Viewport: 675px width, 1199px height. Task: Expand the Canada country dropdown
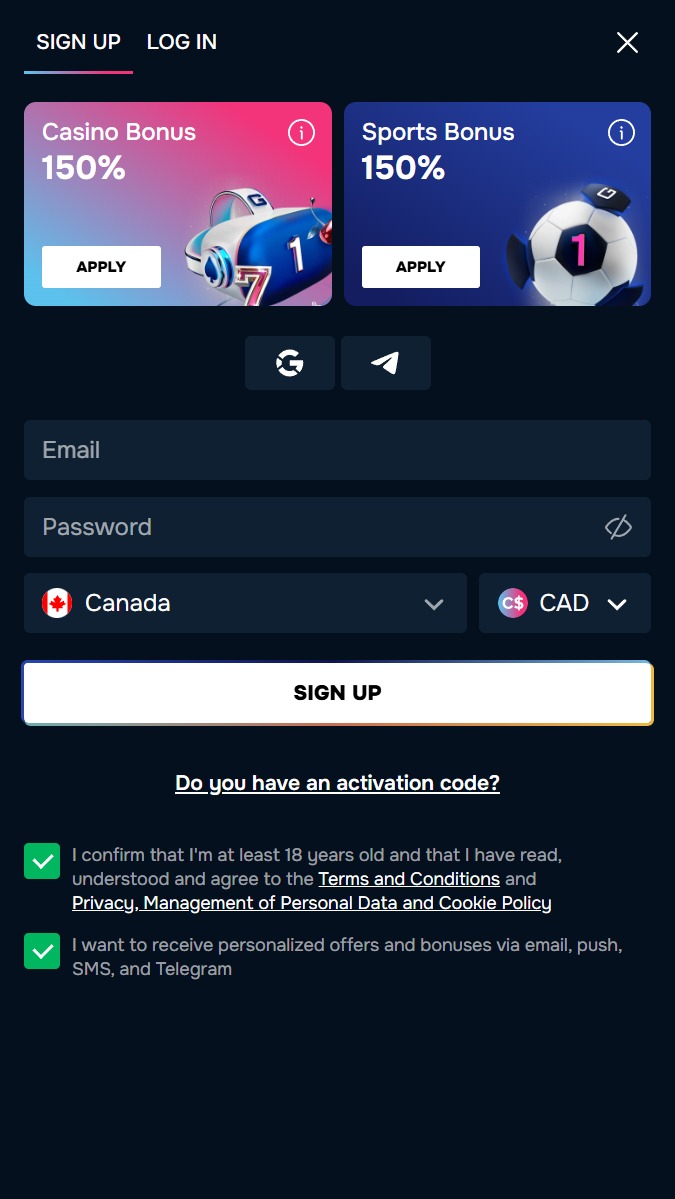[433, 604]
